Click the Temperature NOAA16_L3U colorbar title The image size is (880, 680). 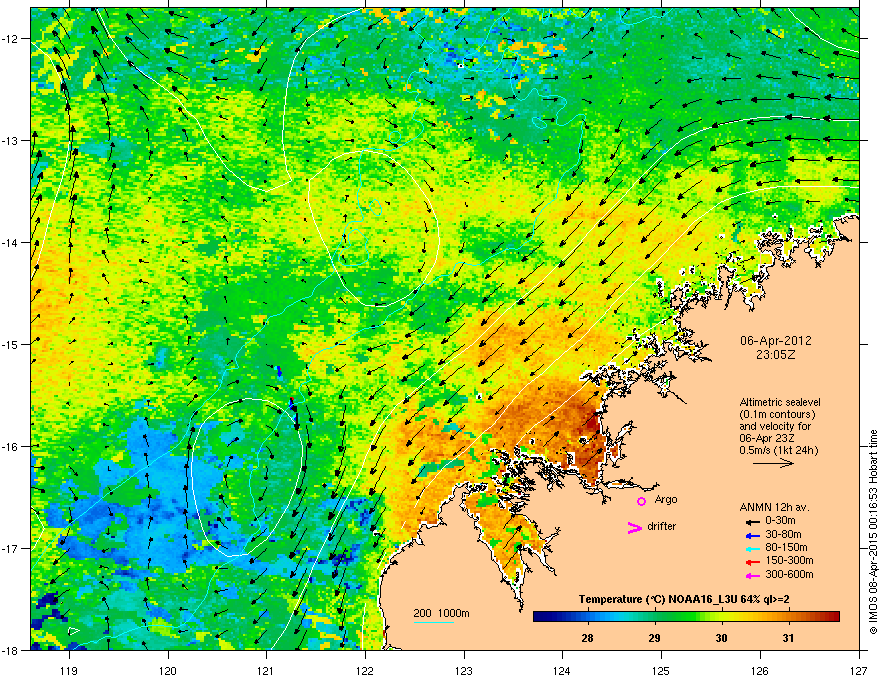pyautogui.click(x=684, y=599)
